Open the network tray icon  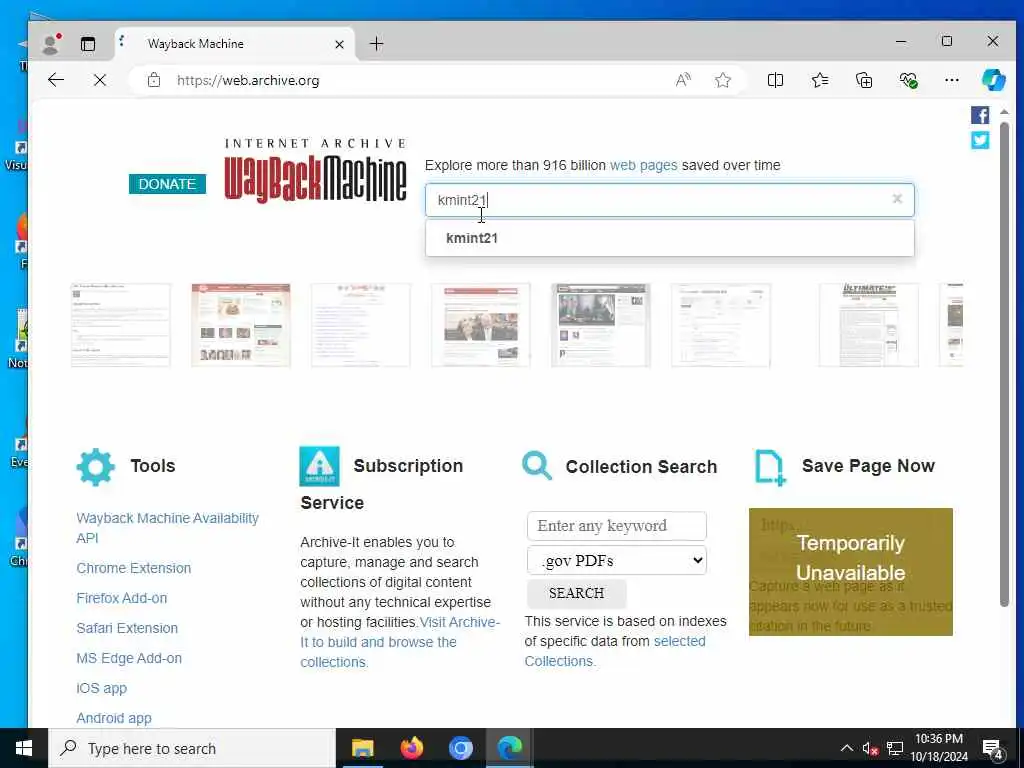point(895,748)
